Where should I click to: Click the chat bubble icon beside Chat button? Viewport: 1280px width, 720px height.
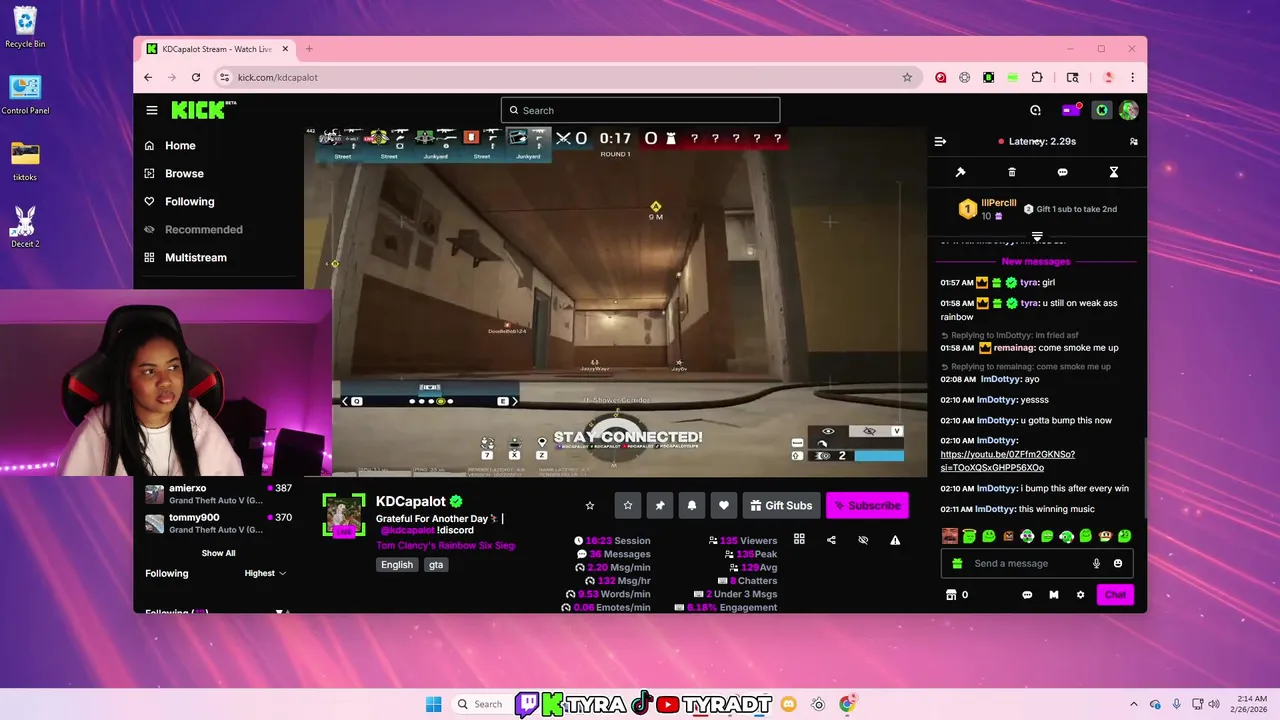pyautogui.click(x=1027, y=595)
